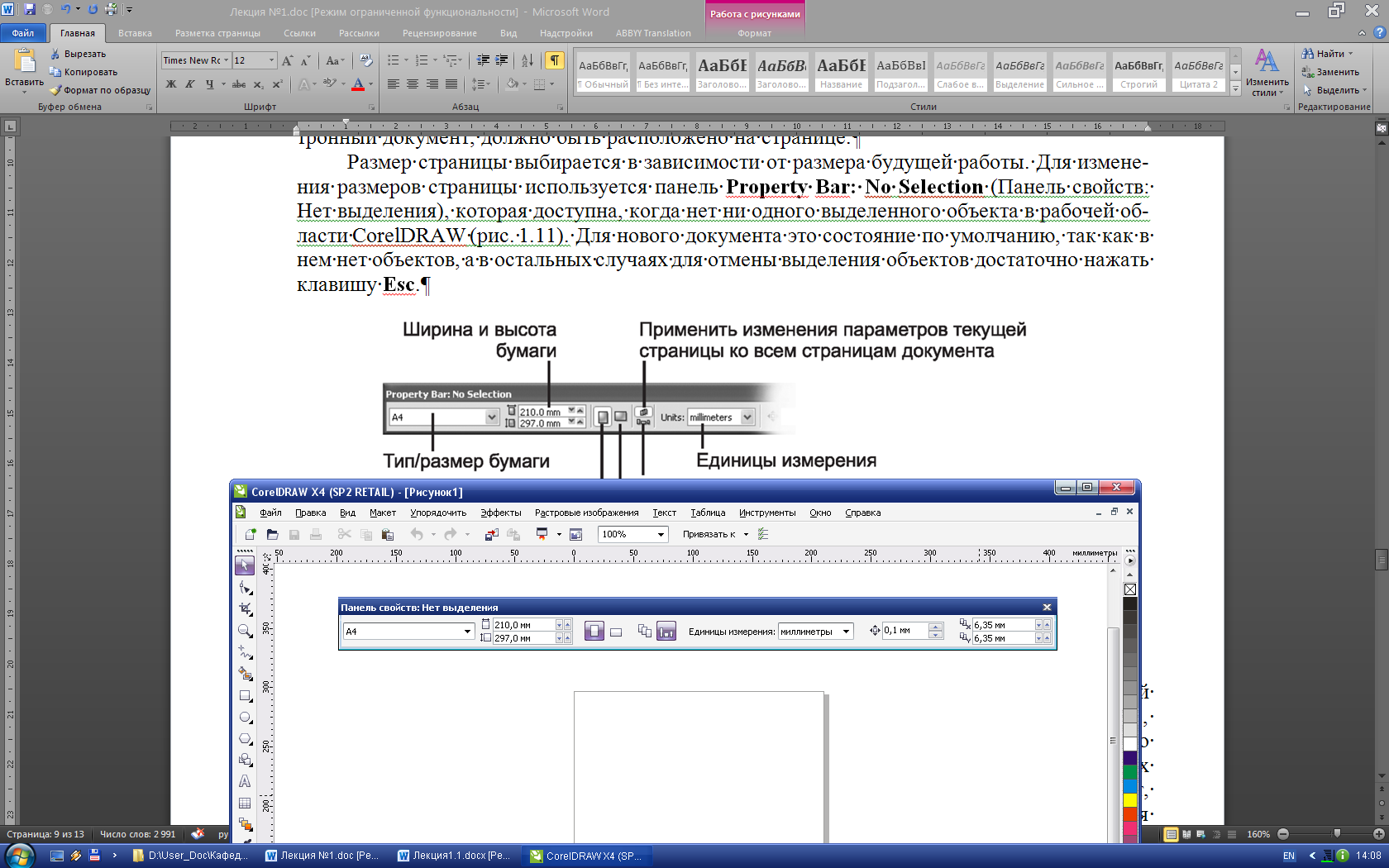Viewport: 1389px width, 868px height.
Task: Cut selection with Вырезать in Word
Action: [x=78, y=54]
